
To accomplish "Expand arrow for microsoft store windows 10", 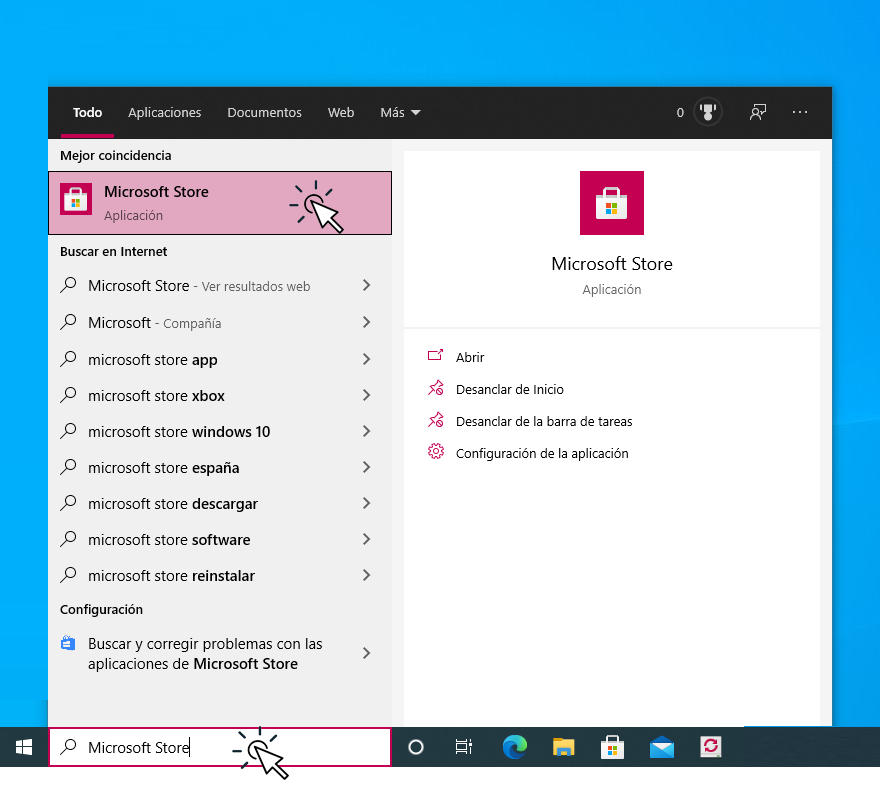I will [x=366, y=431].
